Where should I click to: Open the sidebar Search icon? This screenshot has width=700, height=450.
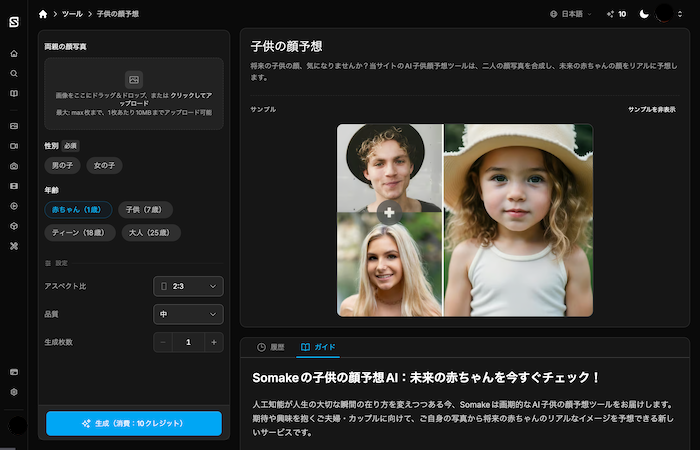click(x=14, y=74)
